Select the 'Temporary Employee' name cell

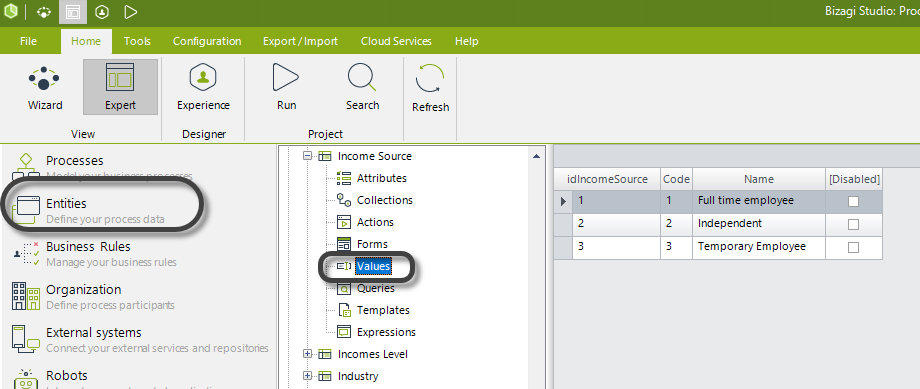(759, 247)
